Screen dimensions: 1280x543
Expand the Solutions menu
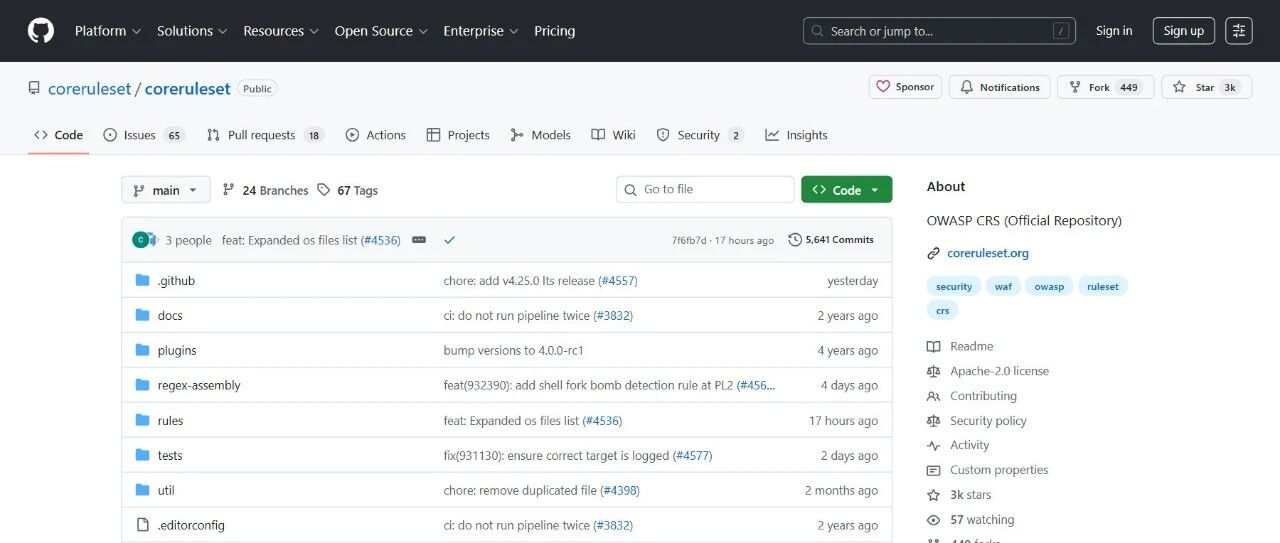(192, 31)
